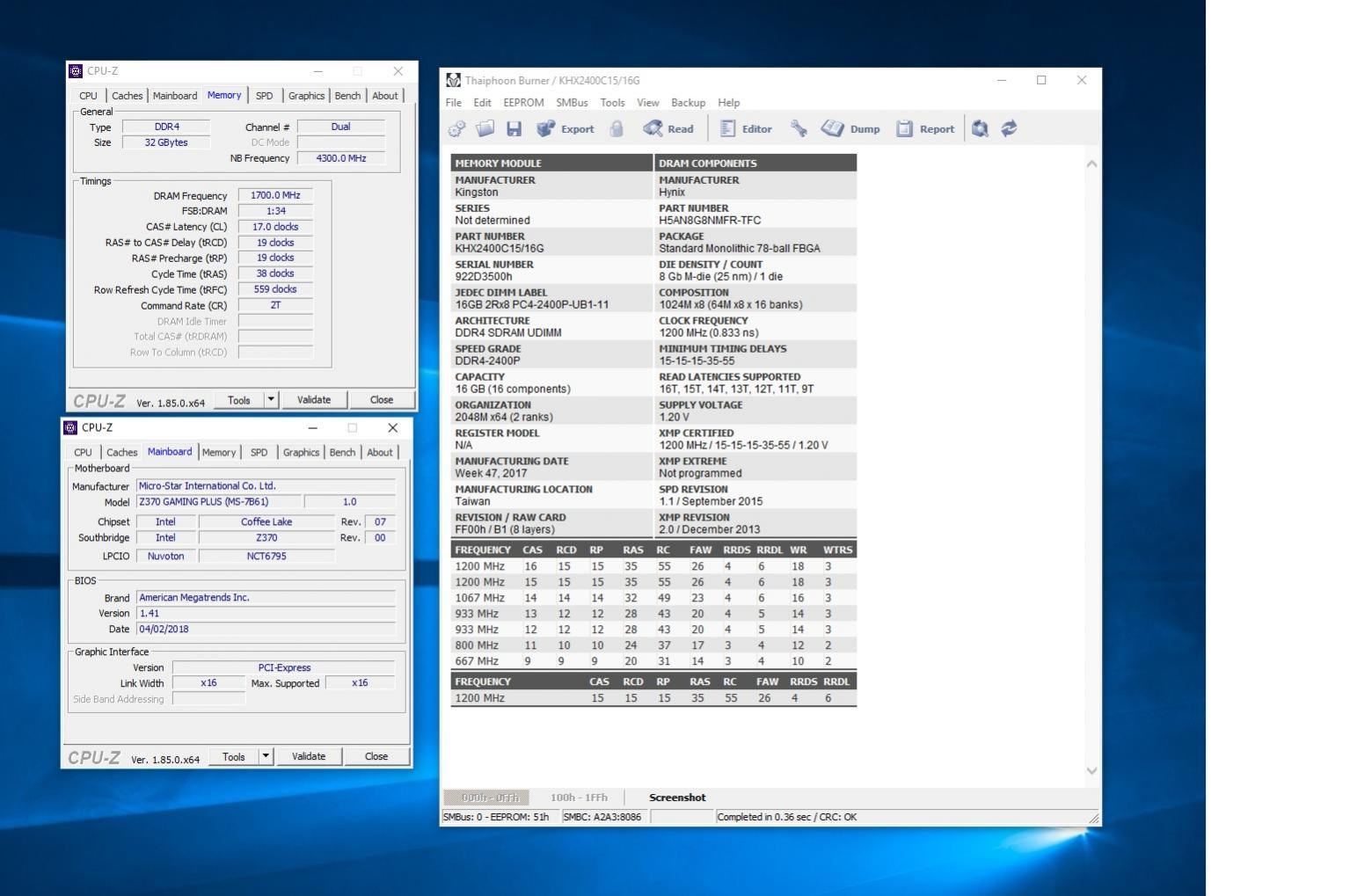Click the Export toolbar button
The image size is (1350, 896).
point(566,129)
